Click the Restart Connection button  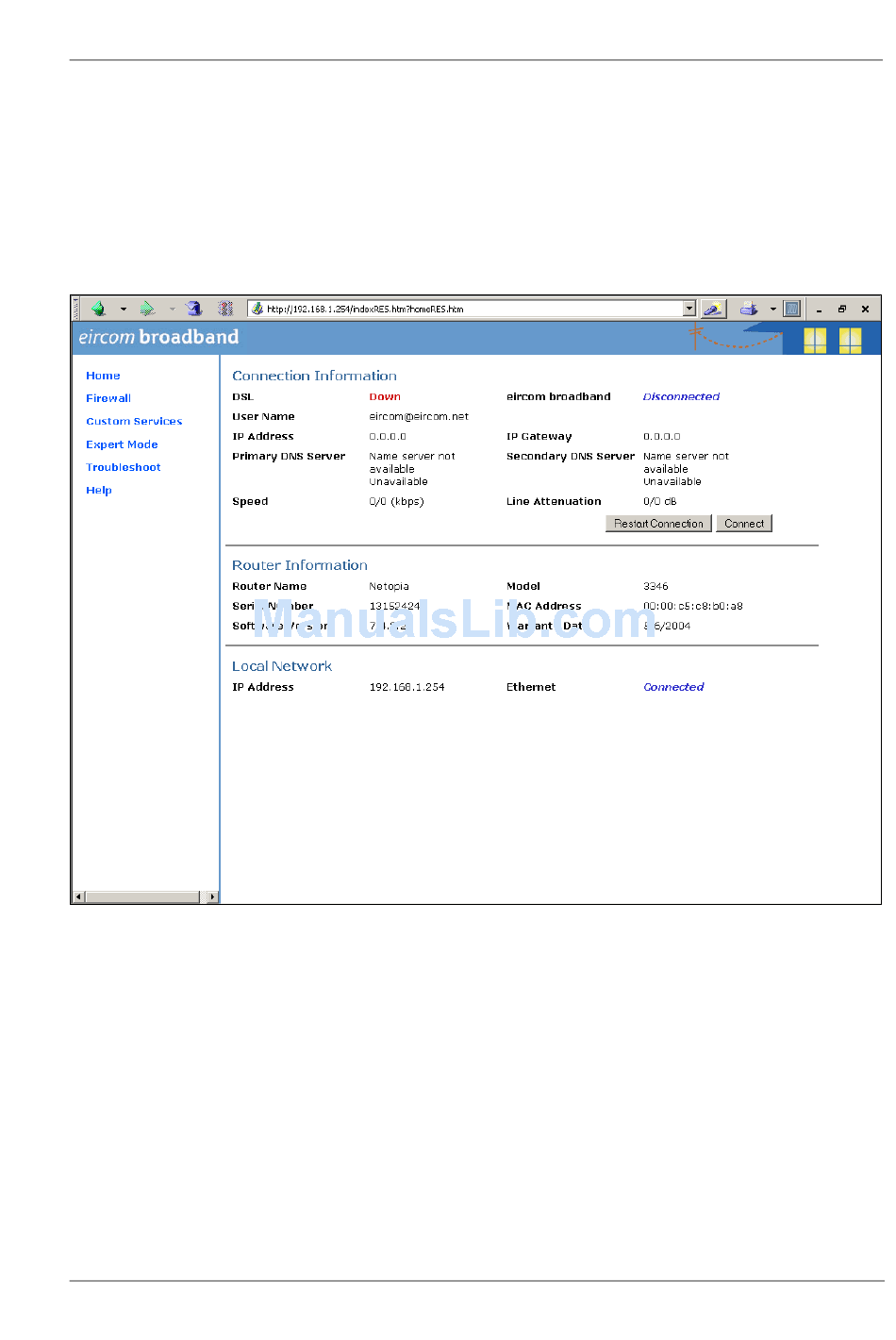pos(658,524)
